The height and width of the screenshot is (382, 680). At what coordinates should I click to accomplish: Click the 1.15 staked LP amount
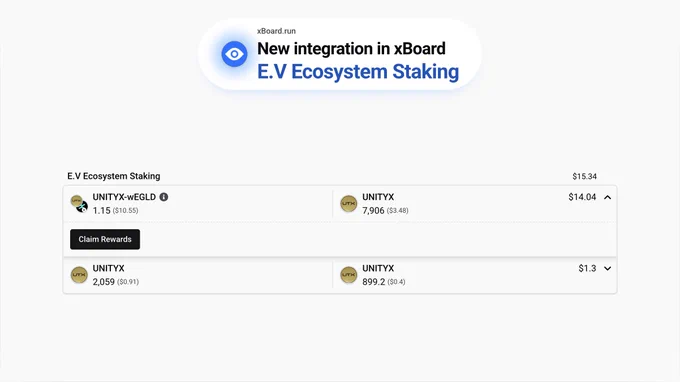[x=101, y=211]
